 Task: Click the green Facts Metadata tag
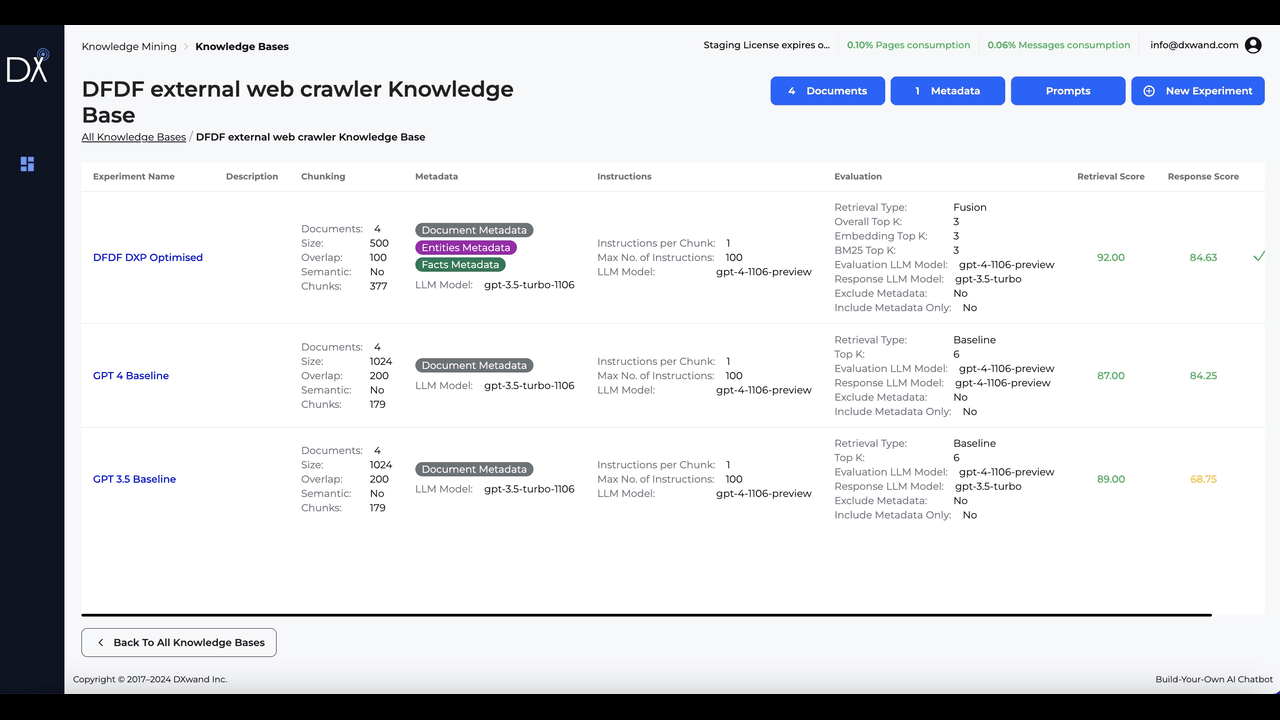461,265
